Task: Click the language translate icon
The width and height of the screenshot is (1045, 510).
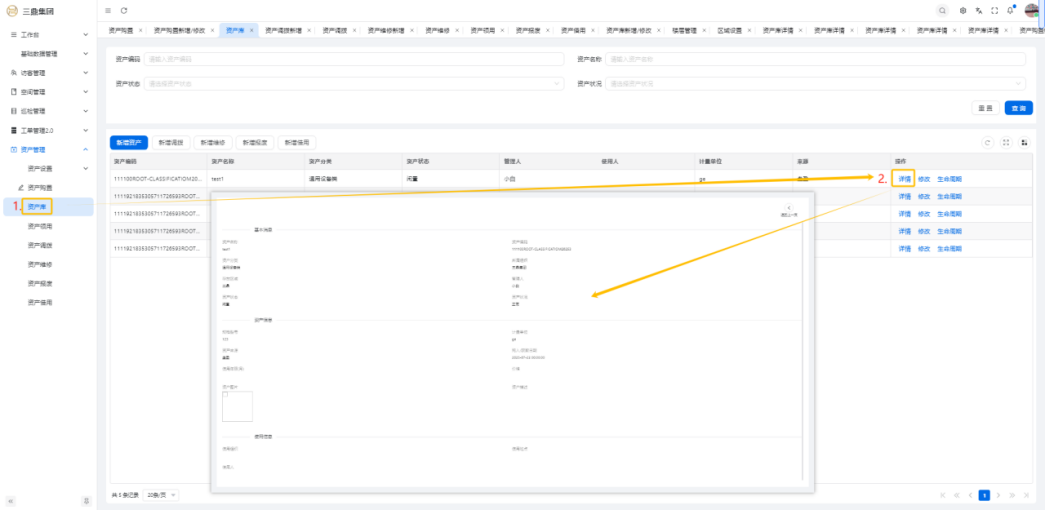Action: click(x=979, y=10)
